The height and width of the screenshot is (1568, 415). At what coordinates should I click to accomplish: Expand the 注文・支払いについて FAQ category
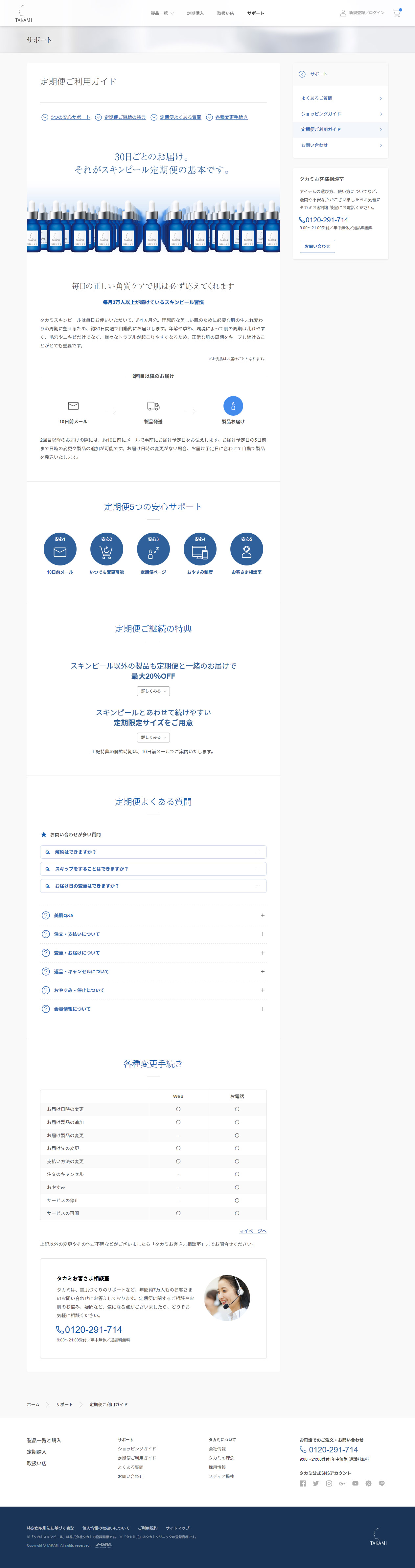coord(153,934)
